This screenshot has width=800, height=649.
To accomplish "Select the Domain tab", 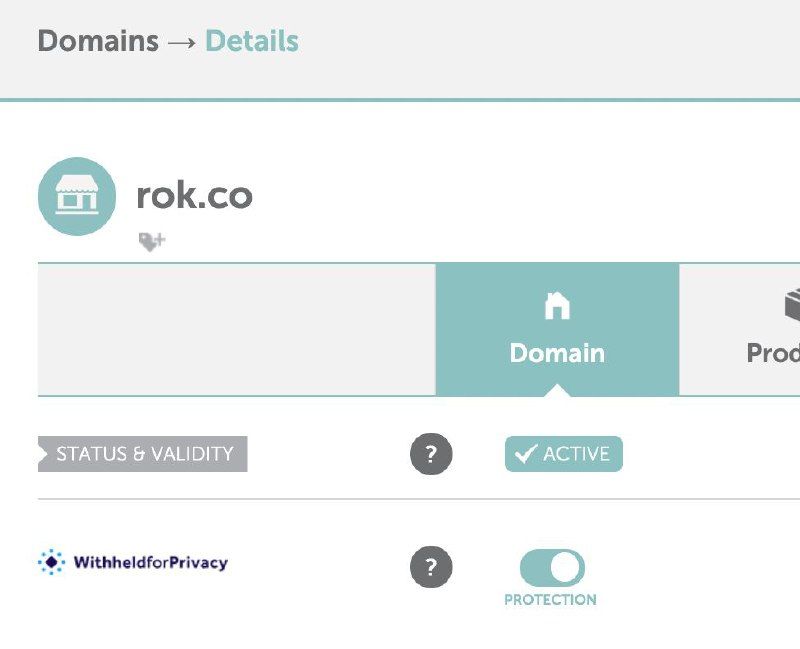I will (557, 329).
